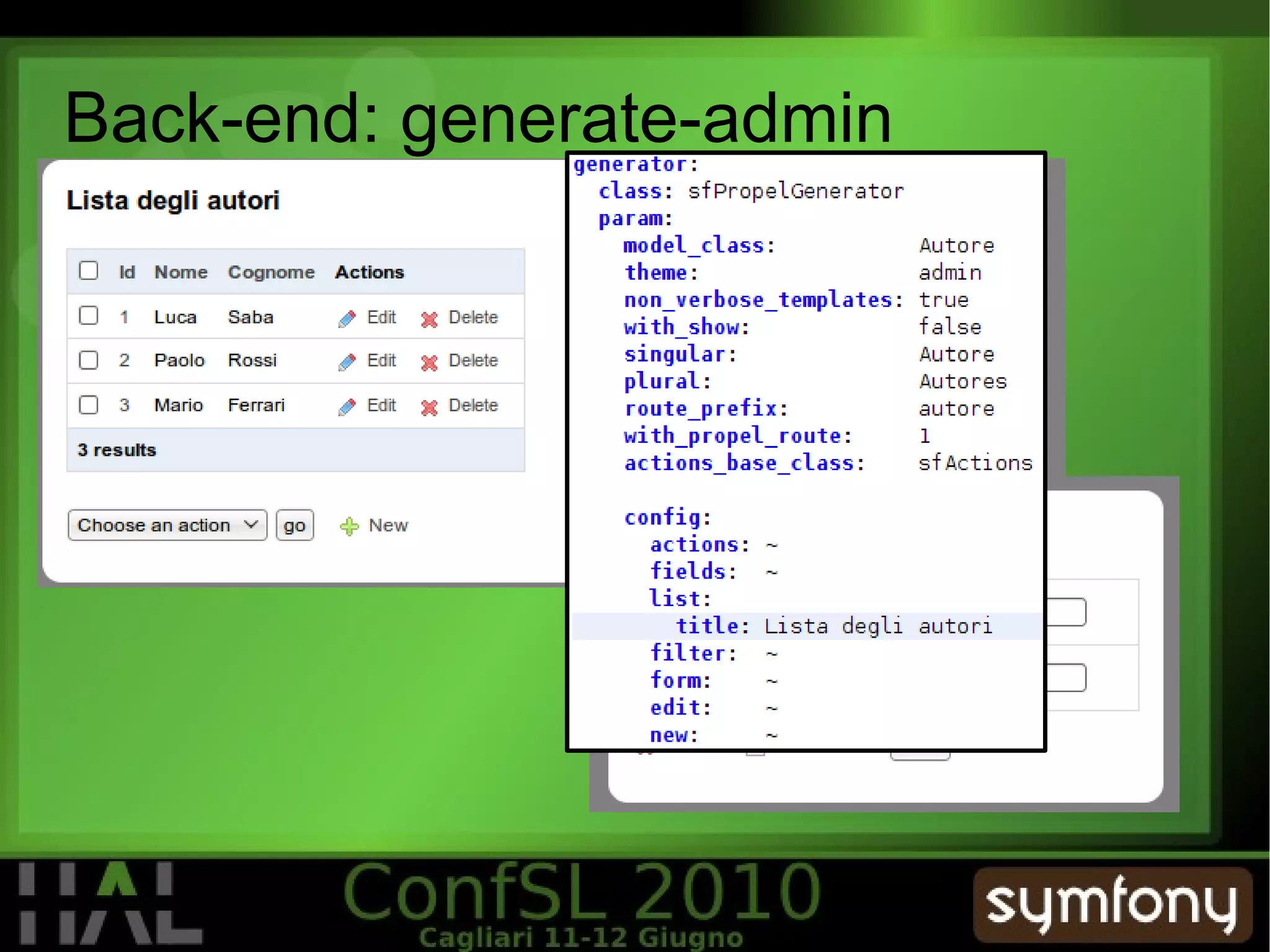This screenshot has width=1270, height=952.
Task: Click the red X Delete icon for Paolo
Action: point(429,363)
